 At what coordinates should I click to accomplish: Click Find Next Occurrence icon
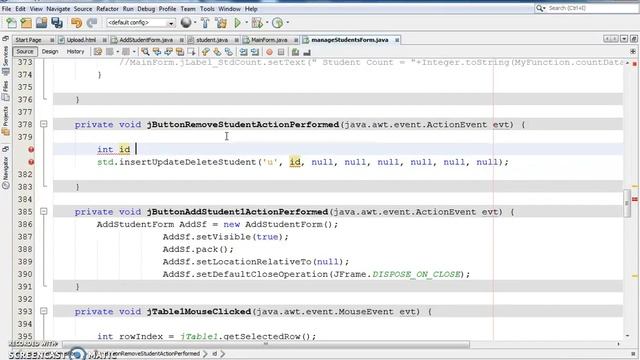(x=168, y=52)
